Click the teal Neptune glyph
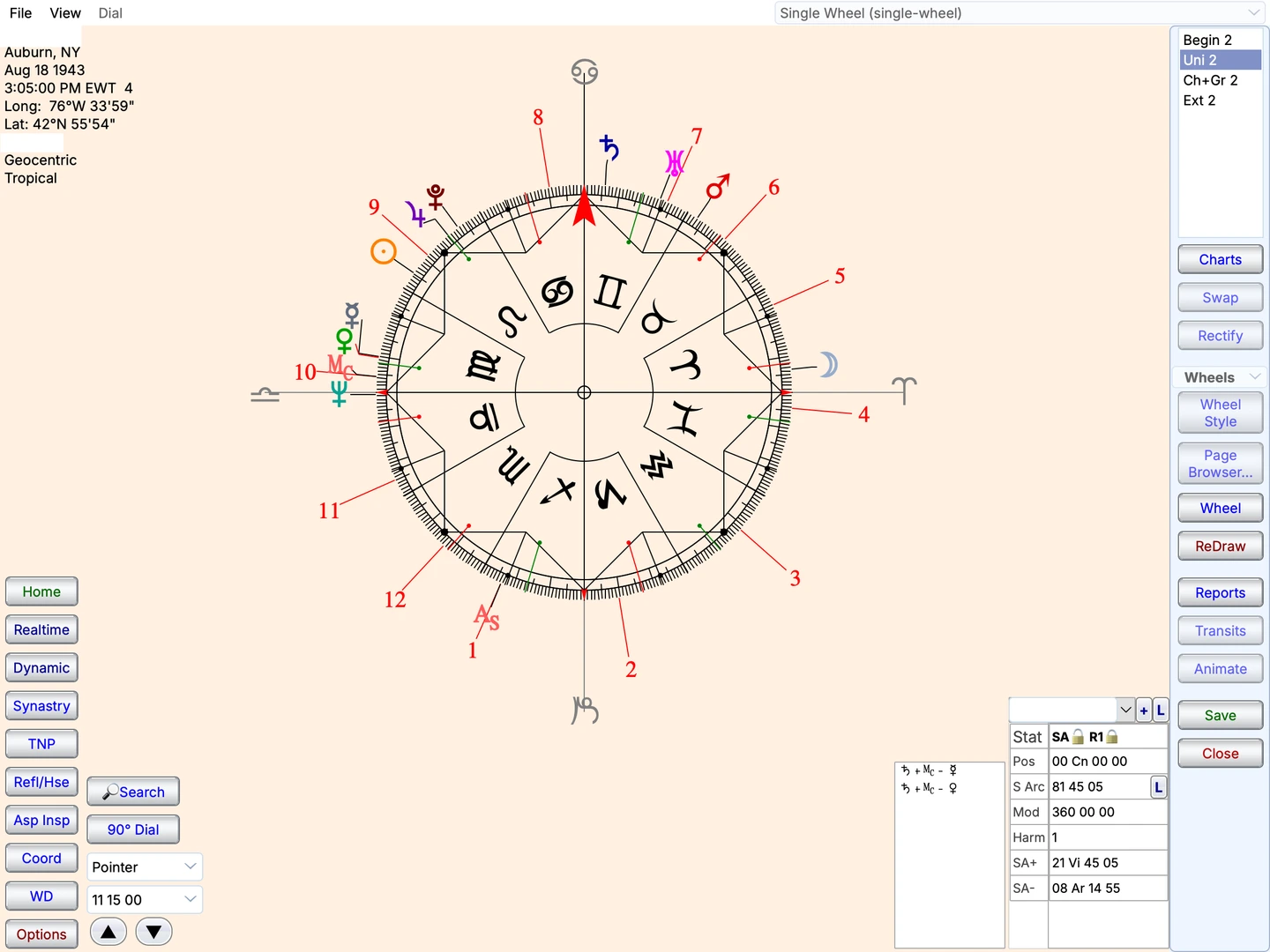This screenshot has width=1270, height=952. click(339, 393)
